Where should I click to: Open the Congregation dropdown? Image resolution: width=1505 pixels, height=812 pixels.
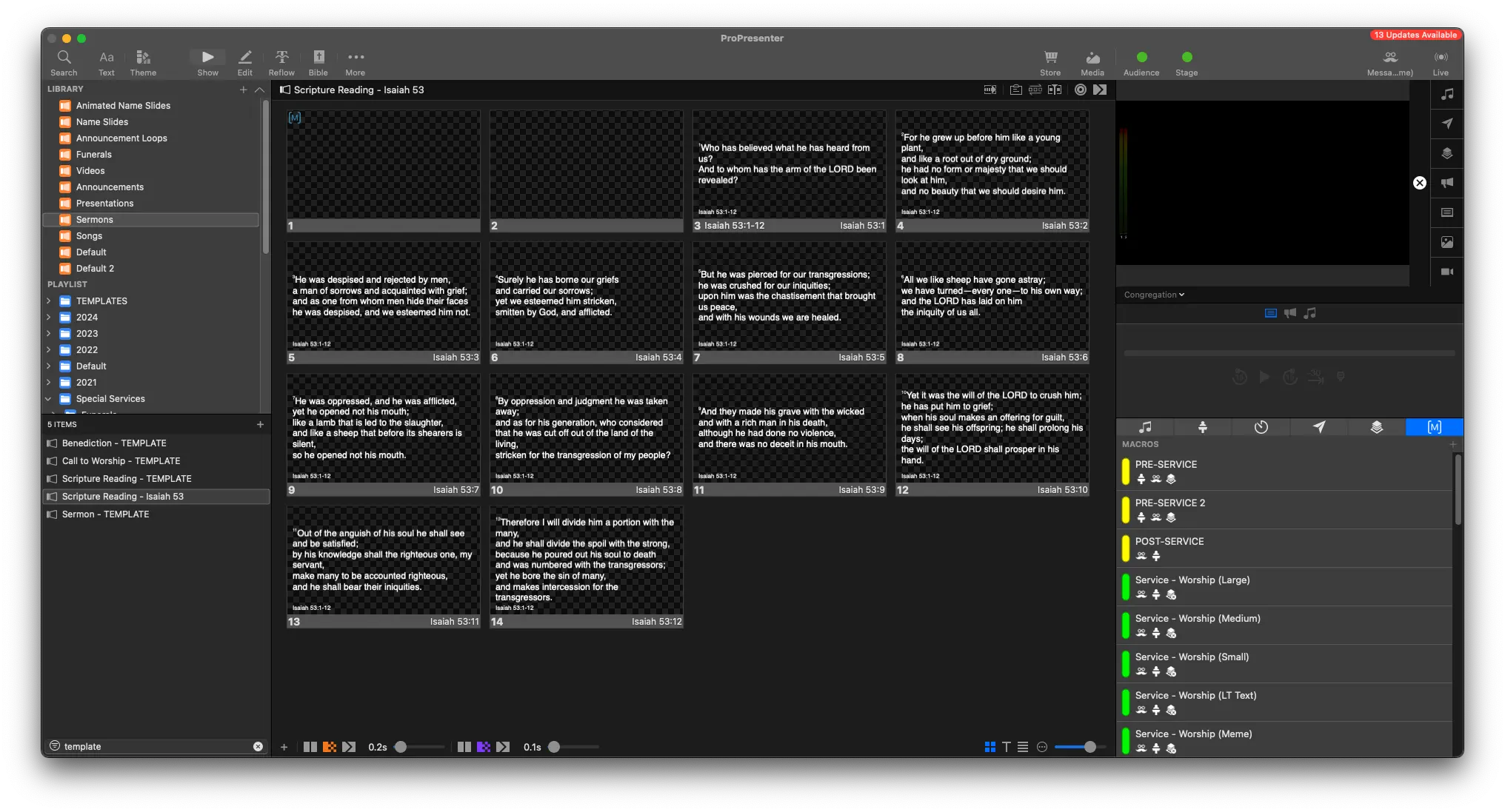[x=1154, y=295]
